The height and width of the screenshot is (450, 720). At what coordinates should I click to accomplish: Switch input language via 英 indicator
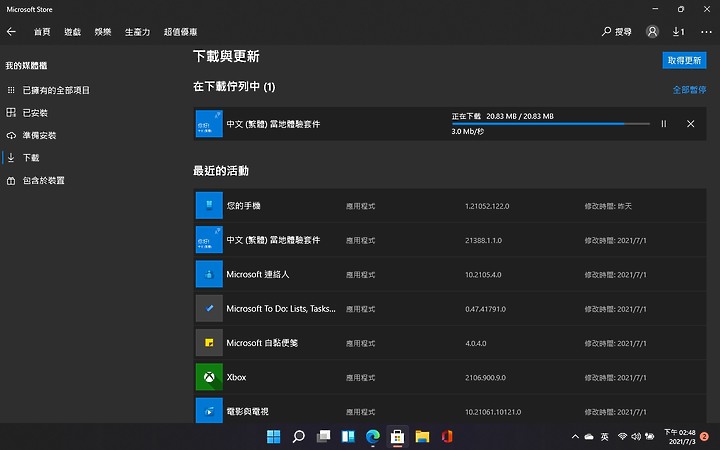click(x=605, y=437)
